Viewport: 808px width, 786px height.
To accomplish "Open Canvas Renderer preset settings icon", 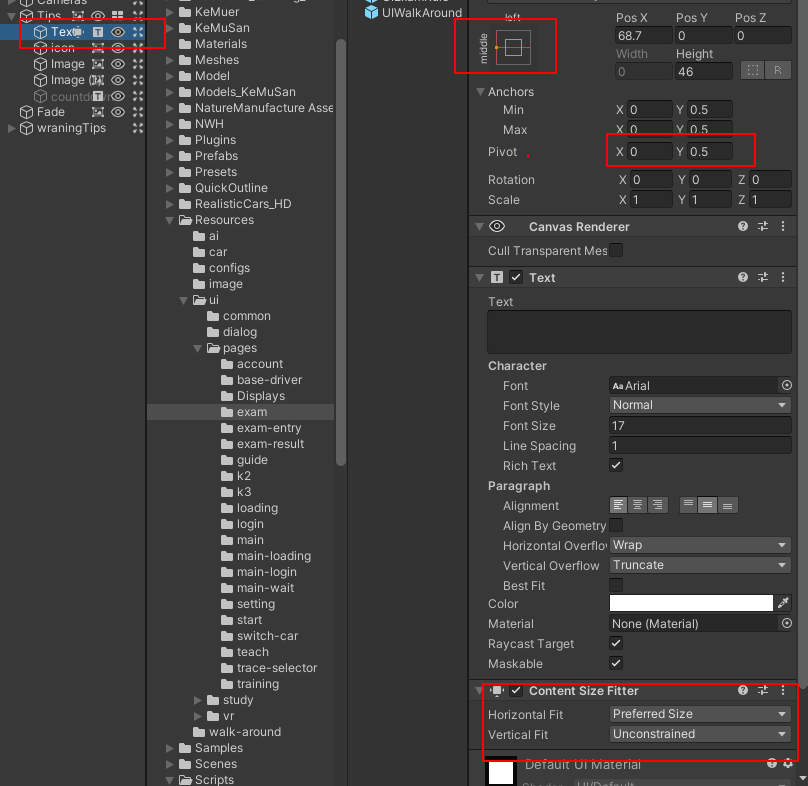I will (763, 226).
